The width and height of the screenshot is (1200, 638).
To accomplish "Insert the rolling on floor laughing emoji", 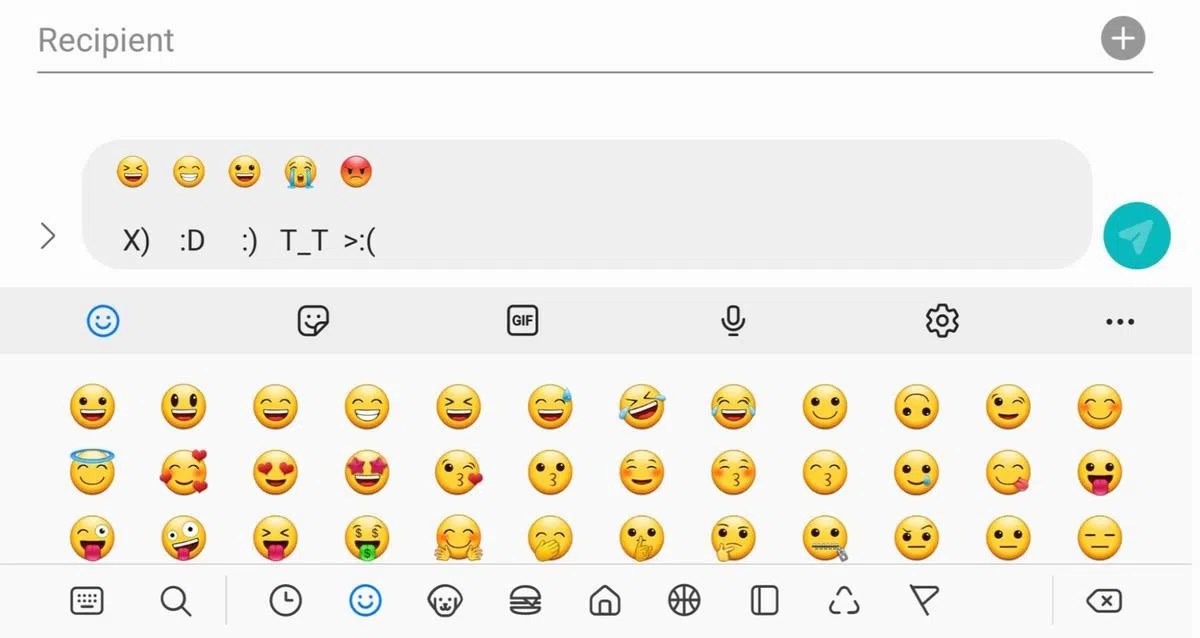I will click(642, 408).
